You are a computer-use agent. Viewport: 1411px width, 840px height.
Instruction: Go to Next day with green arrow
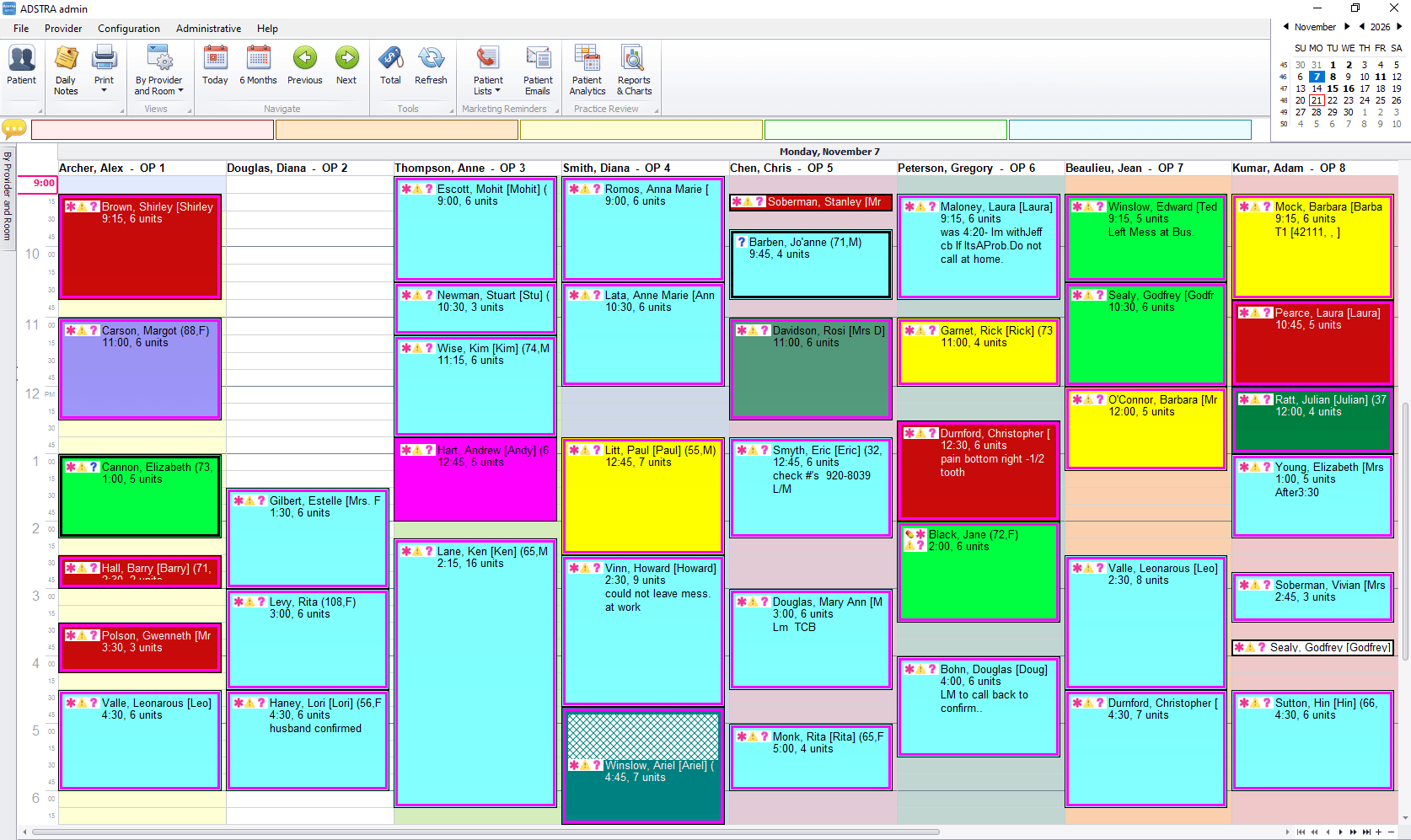coord(346,66)
